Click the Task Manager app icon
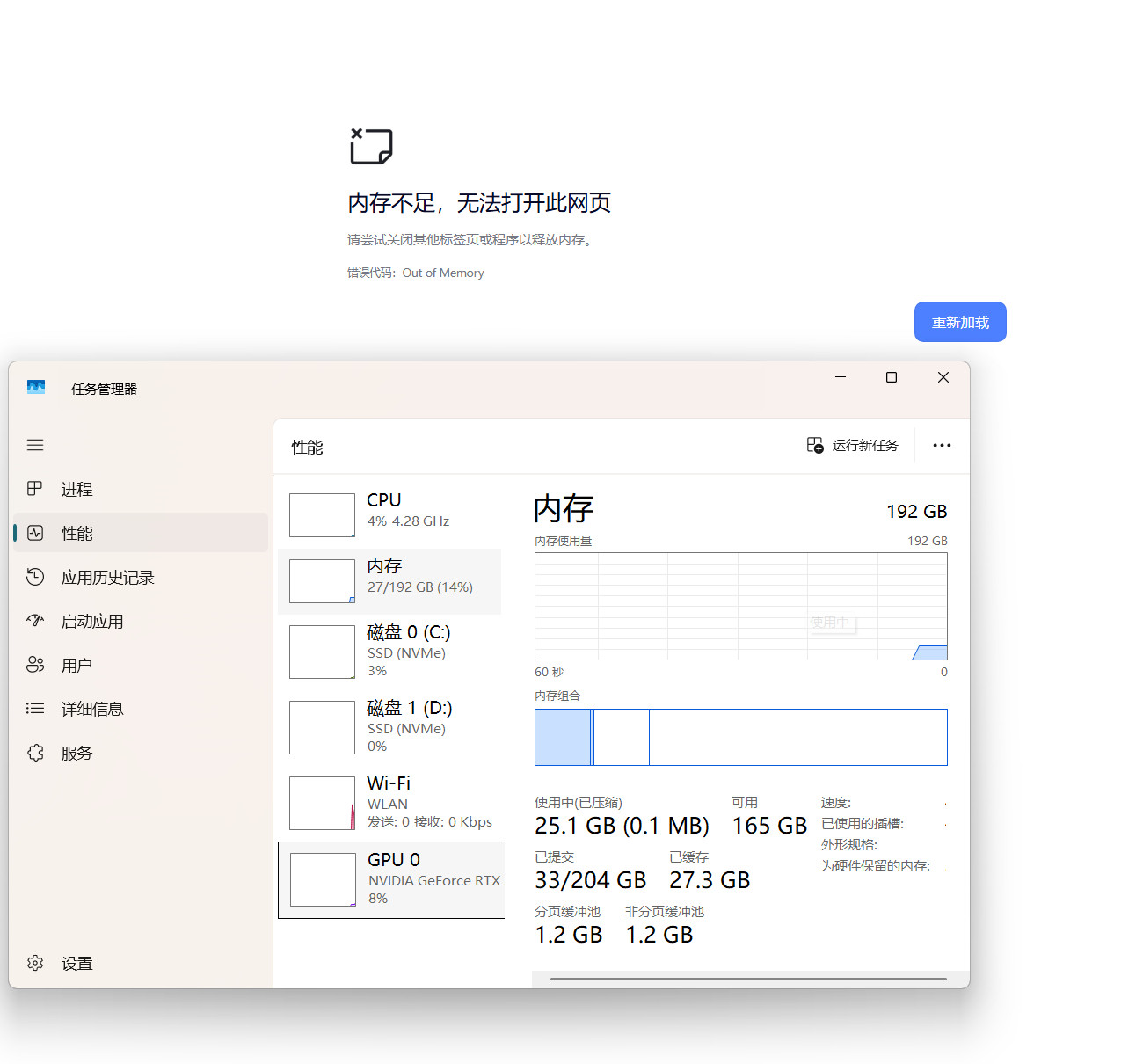 coord(36,387)
